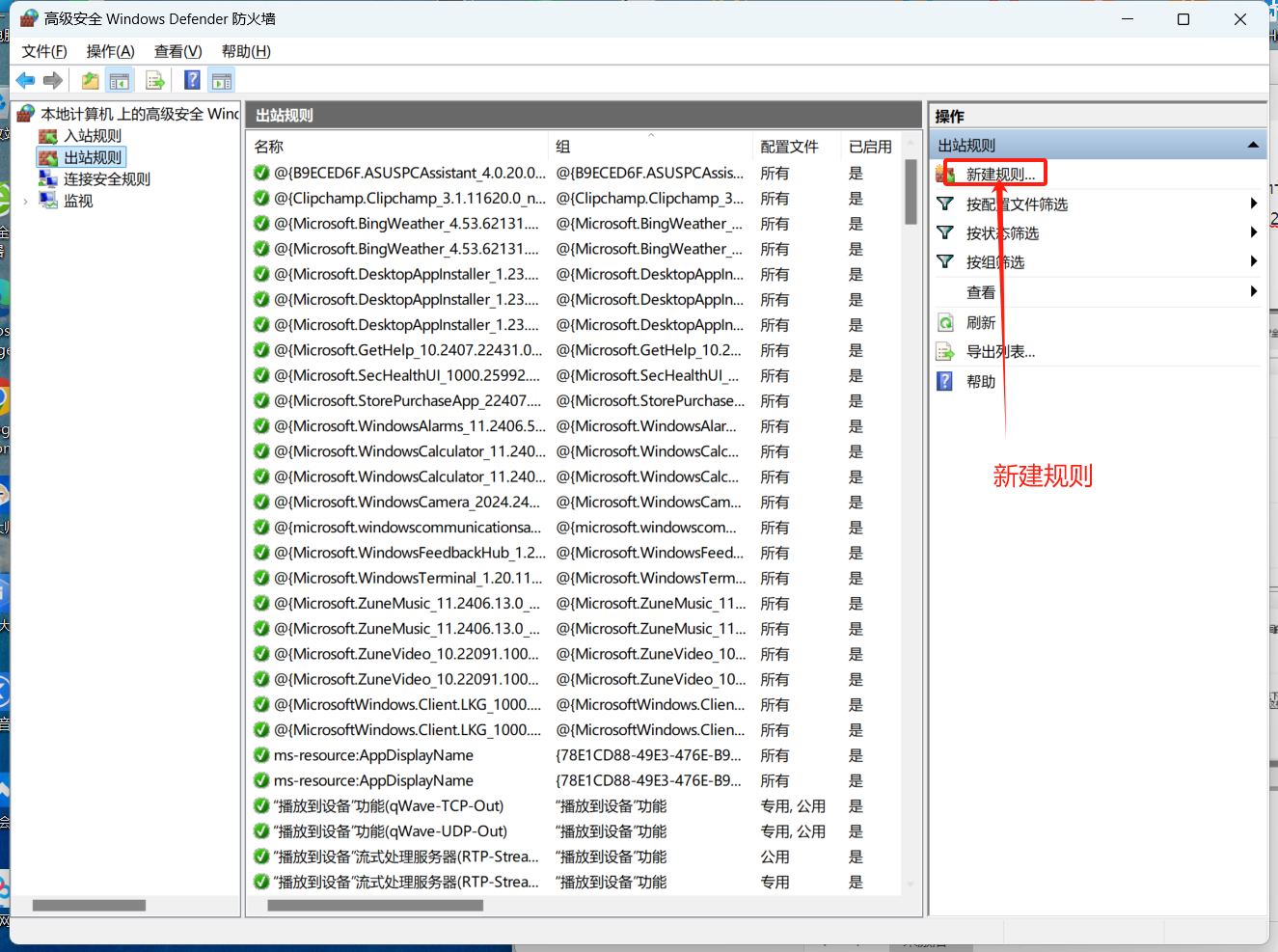Viewport: 1278px width, 952px height.
Task: Select the Microsoft.WindowsTerminal rule row
Action: tap(574, 578)
